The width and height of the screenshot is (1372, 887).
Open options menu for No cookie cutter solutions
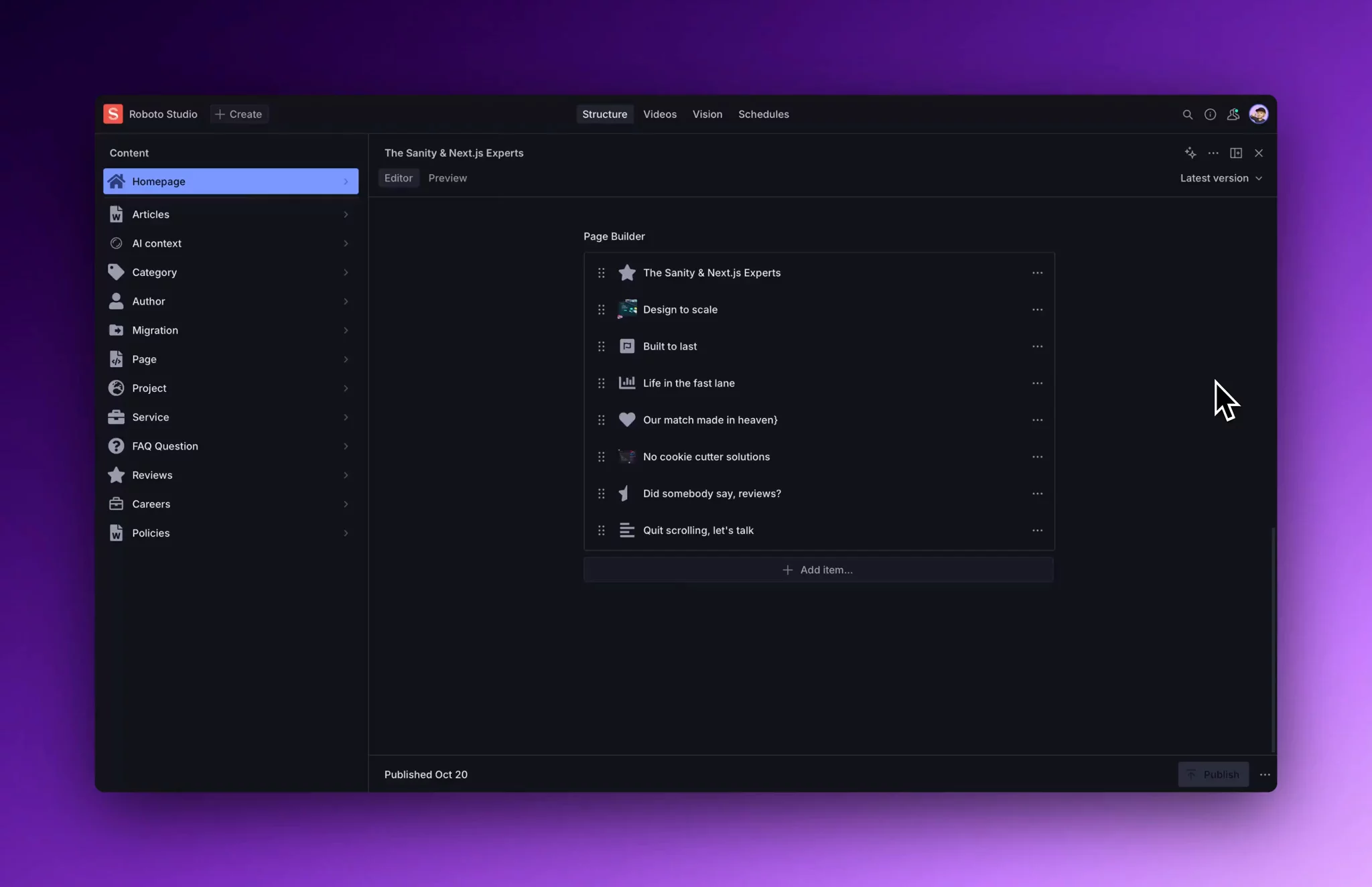[x=1037, y=457]
